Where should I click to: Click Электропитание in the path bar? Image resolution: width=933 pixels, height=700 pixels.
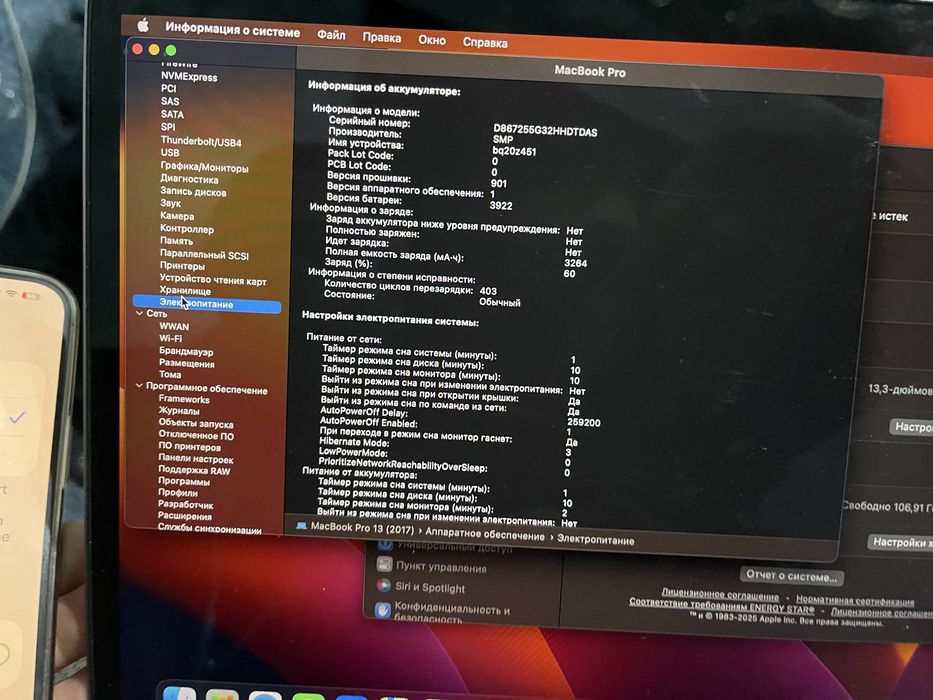(x=596, y=540)
